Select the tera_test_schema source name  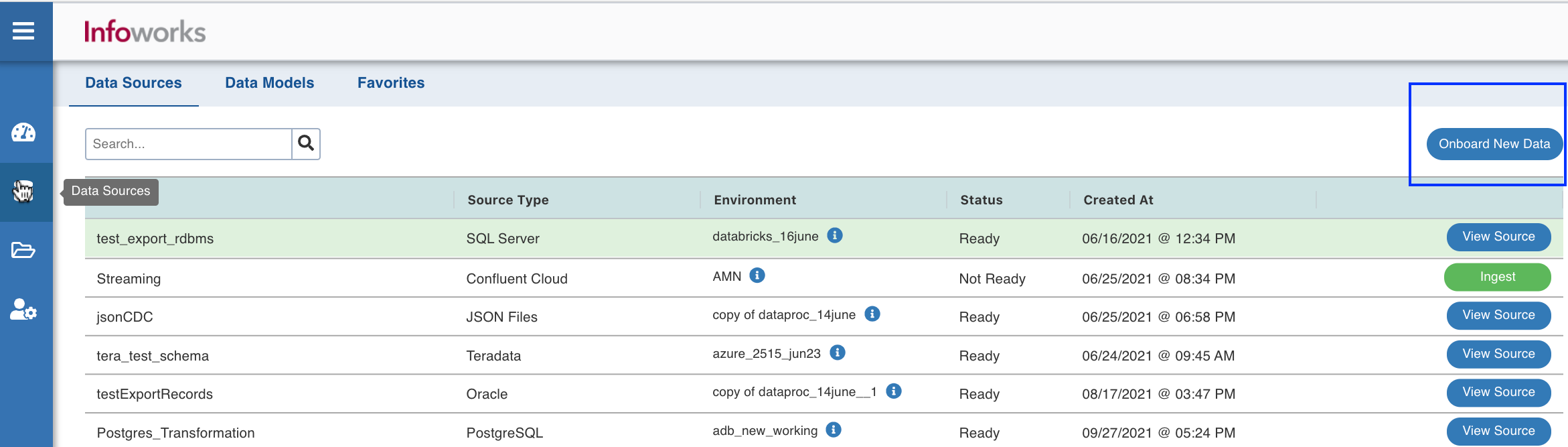[x=153, y=356]
